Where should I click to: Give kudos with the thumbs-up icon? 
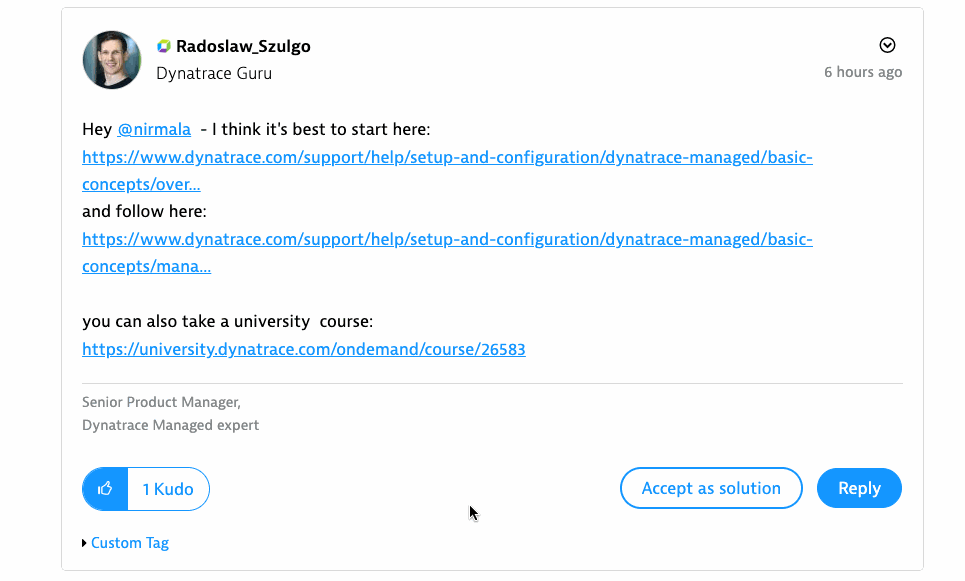(x=105, y=489)
